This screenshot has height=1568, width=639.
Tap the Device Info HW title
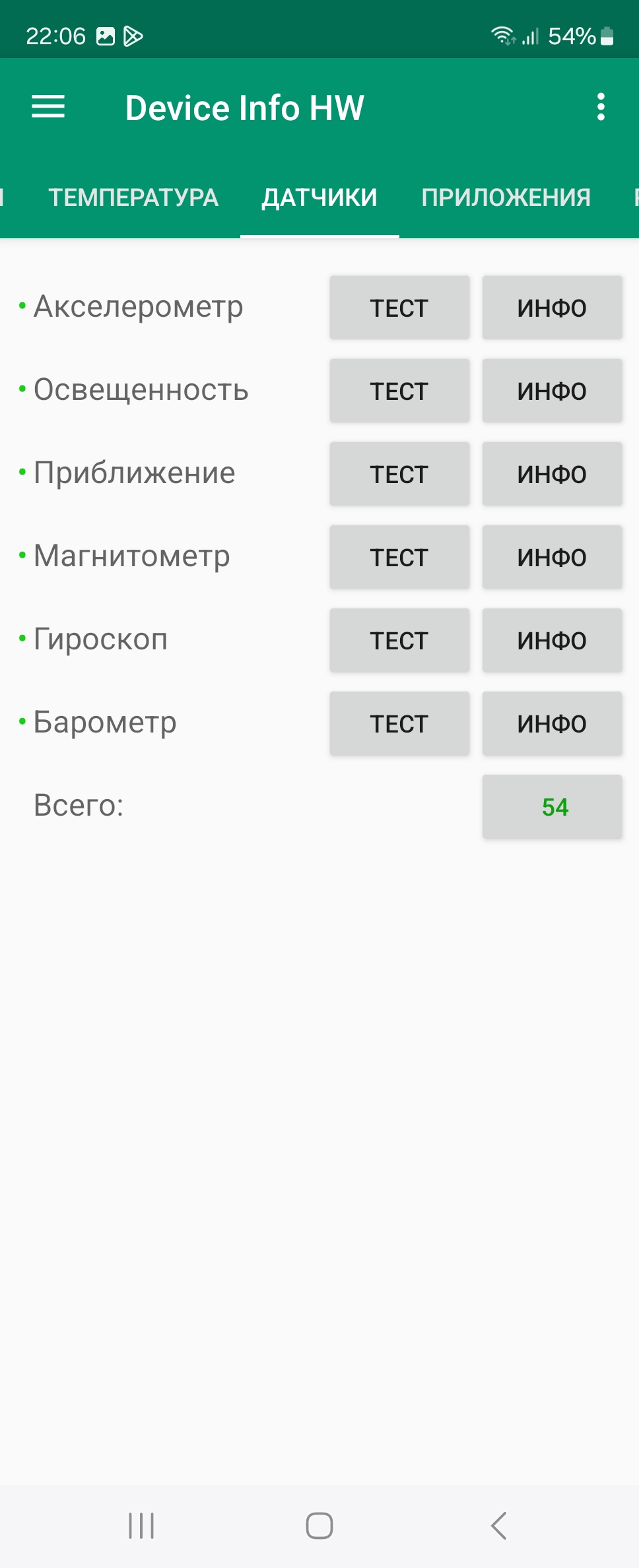point(244,108)
